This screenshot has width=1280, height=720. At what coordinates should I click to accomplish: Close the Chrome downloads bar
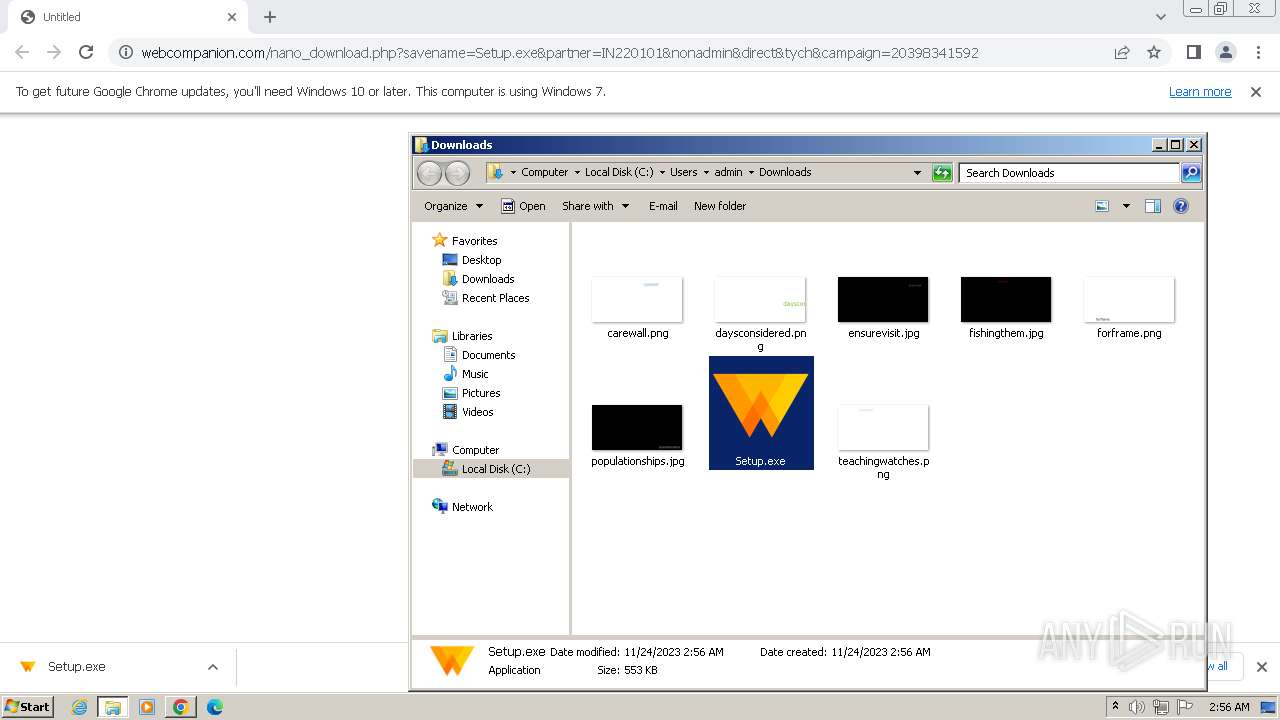(x=1262, y=667)
